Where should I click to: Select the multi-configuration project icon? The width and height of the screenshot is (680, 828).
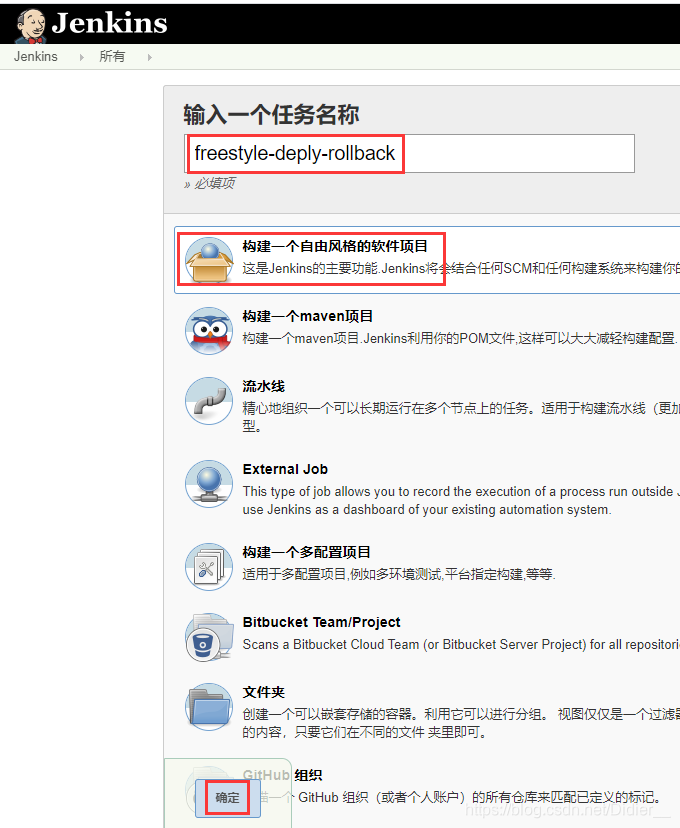[209, 567]
